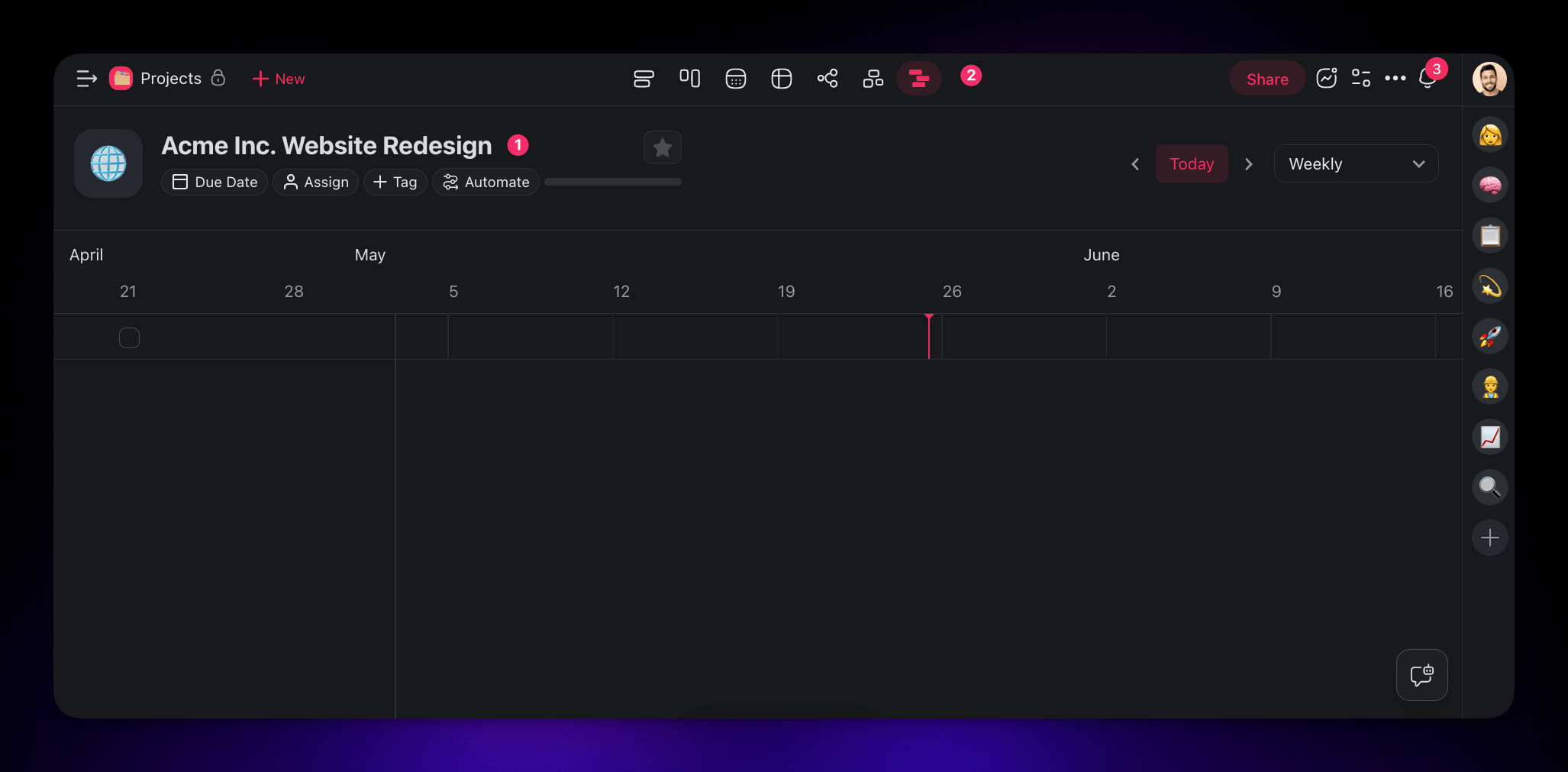Open the Table view
The image size is (1568, 772).
coord(781,78)
